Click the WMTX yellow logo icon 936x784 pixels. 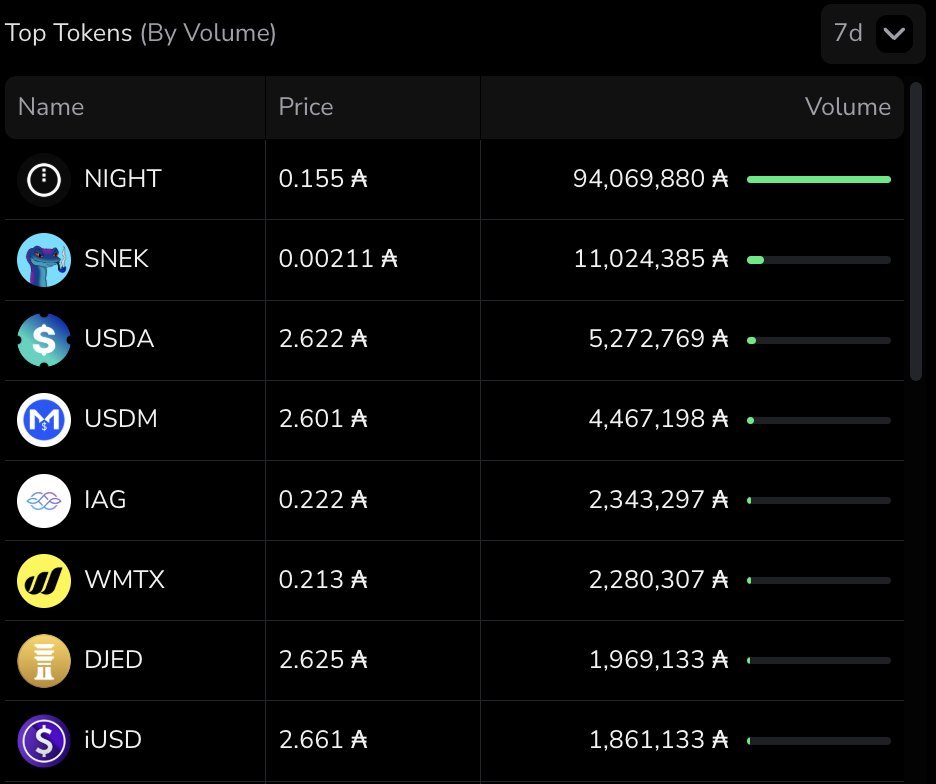(44, 580)
